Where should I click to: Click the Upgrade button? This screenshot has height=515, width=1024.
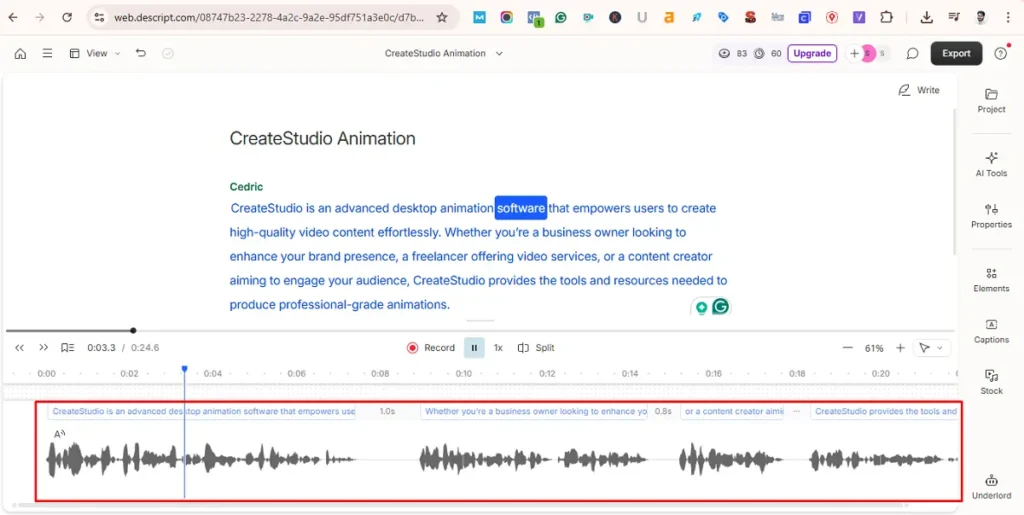click(812, 54)
